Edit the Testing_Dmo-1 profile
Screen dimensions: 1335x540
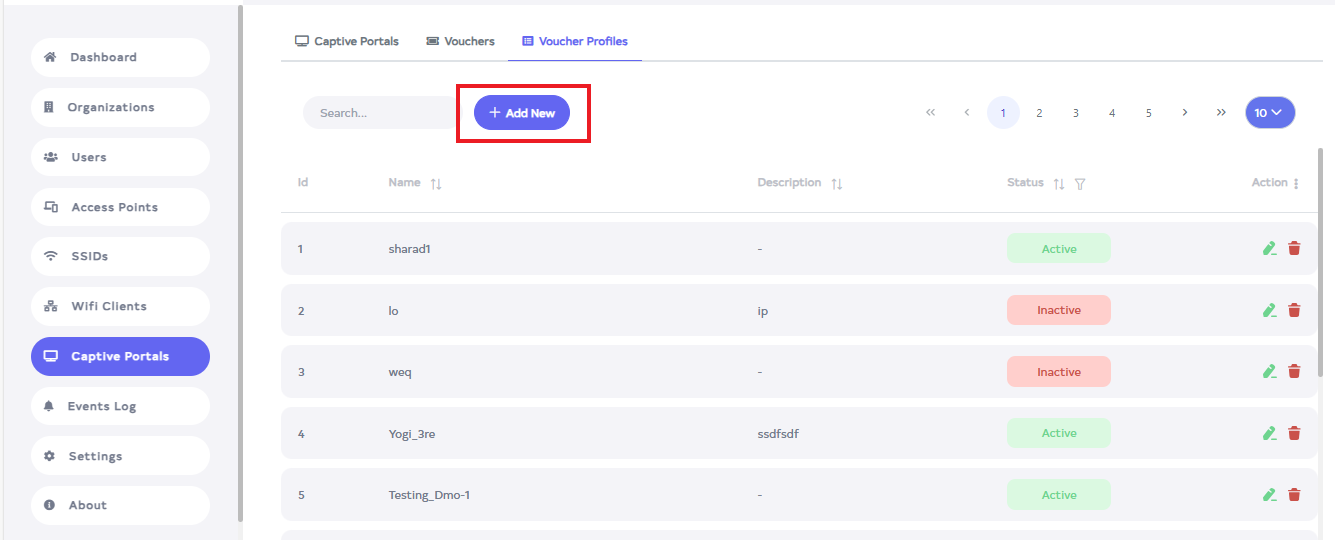click(x=1269, y=495)
